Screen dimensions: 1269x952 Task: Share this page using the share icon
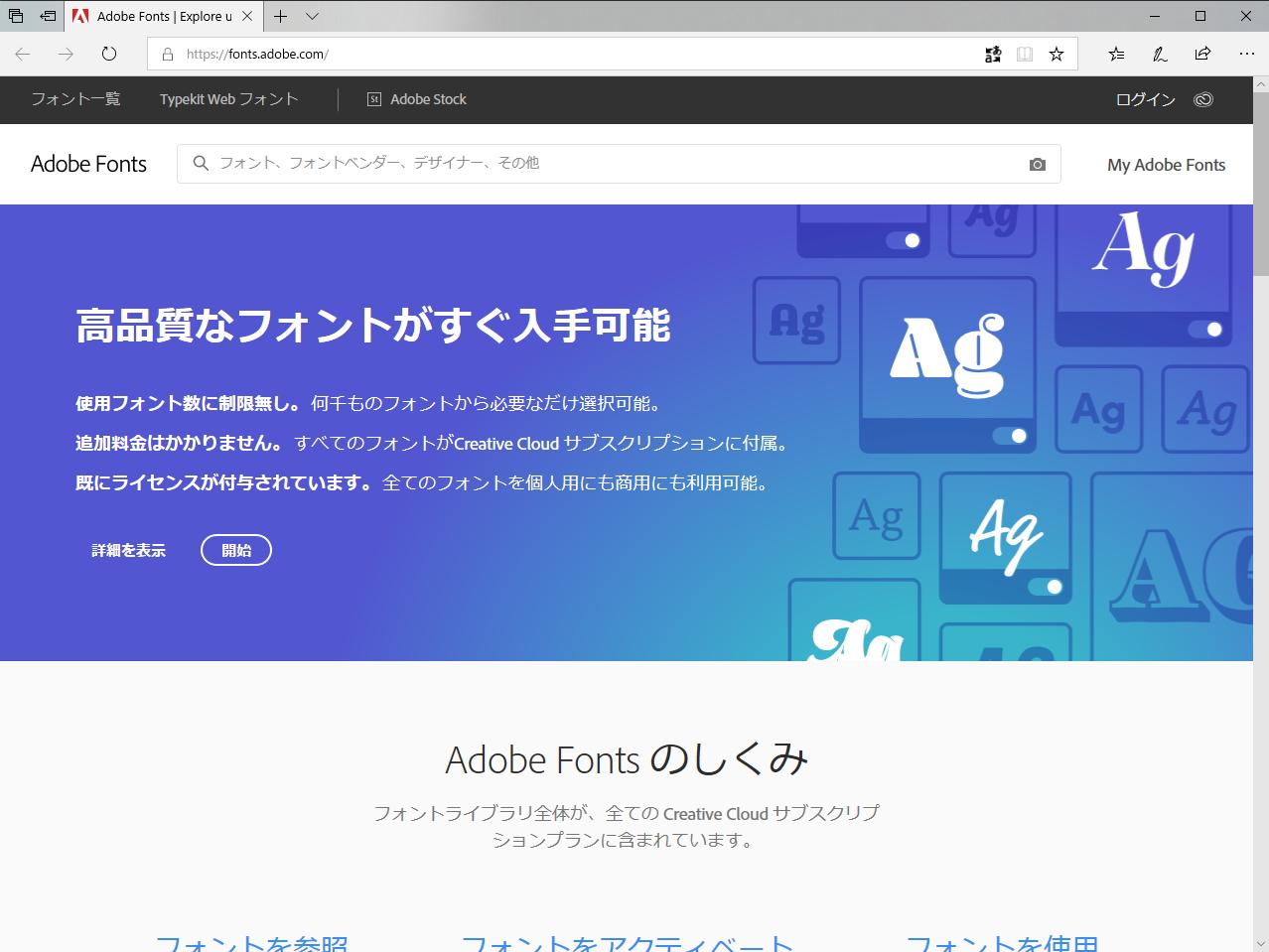click(1202, 54)
